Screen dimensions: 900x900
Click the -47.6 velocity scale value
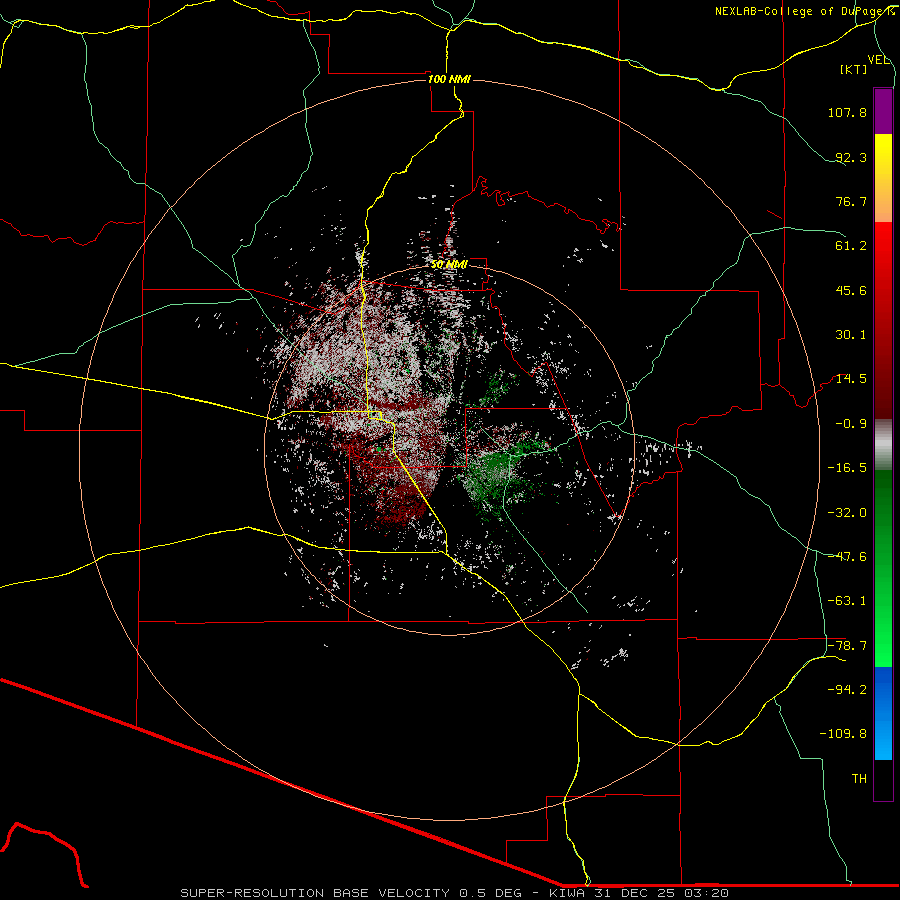tap(847, 557)
